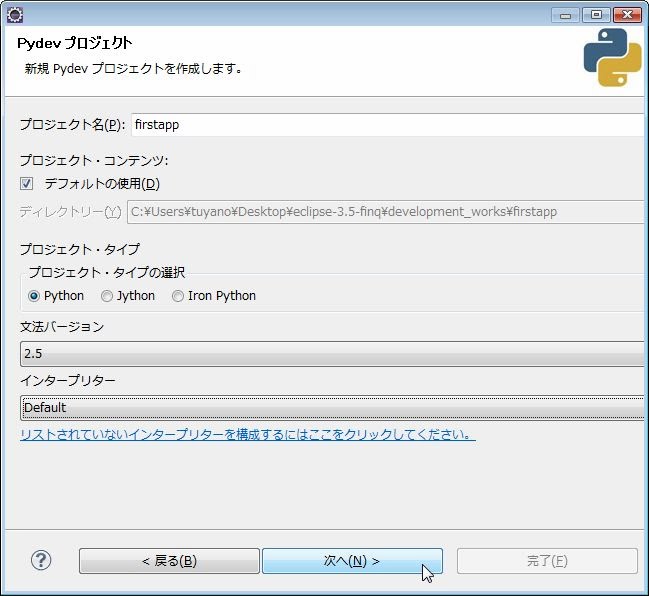Minimize the Pydev project dialog window
This screenshot has width=649, height=596.
coord(568,14)
